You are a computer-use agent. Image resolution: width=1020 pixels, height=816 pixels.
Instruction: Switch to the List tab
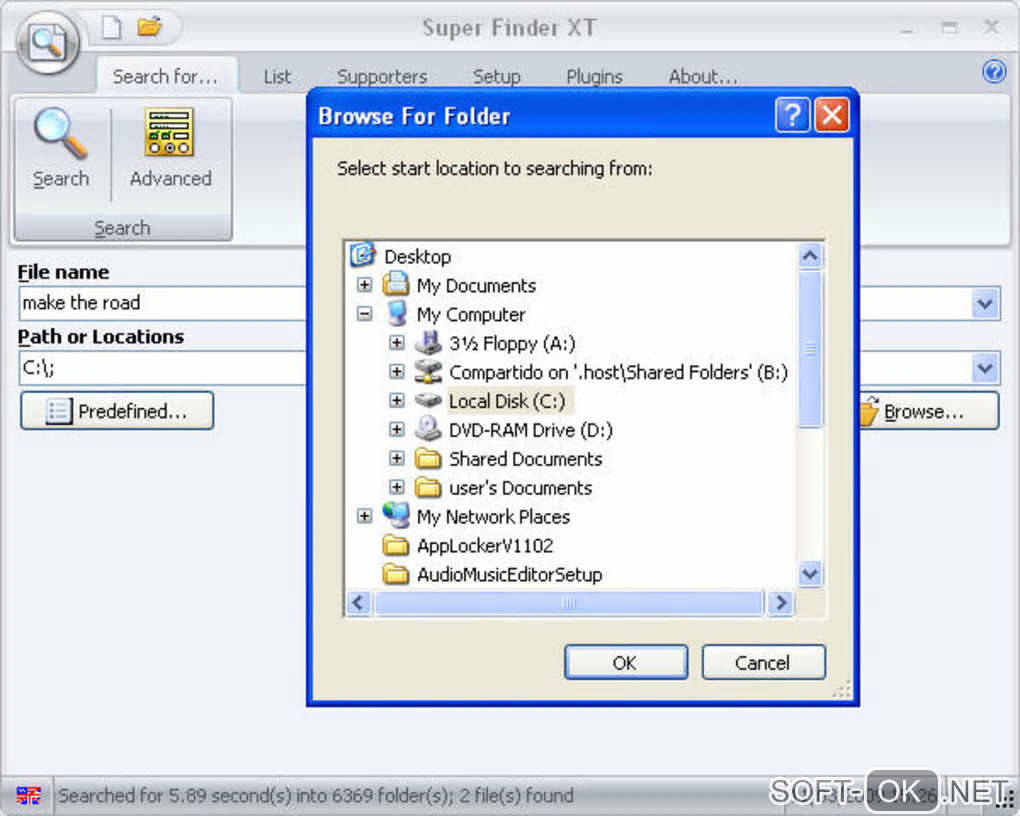(277, 77)
